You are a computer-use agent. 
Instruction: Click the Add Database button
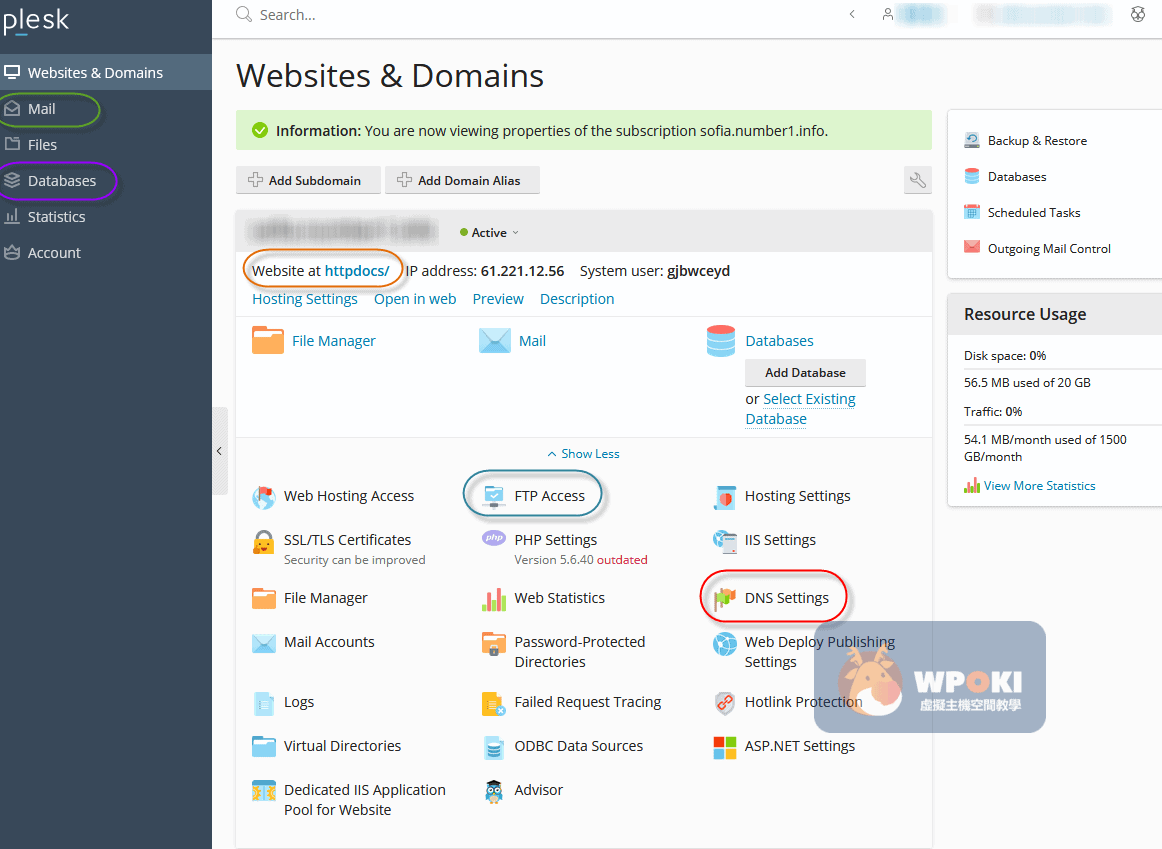(x=805, y=373)
